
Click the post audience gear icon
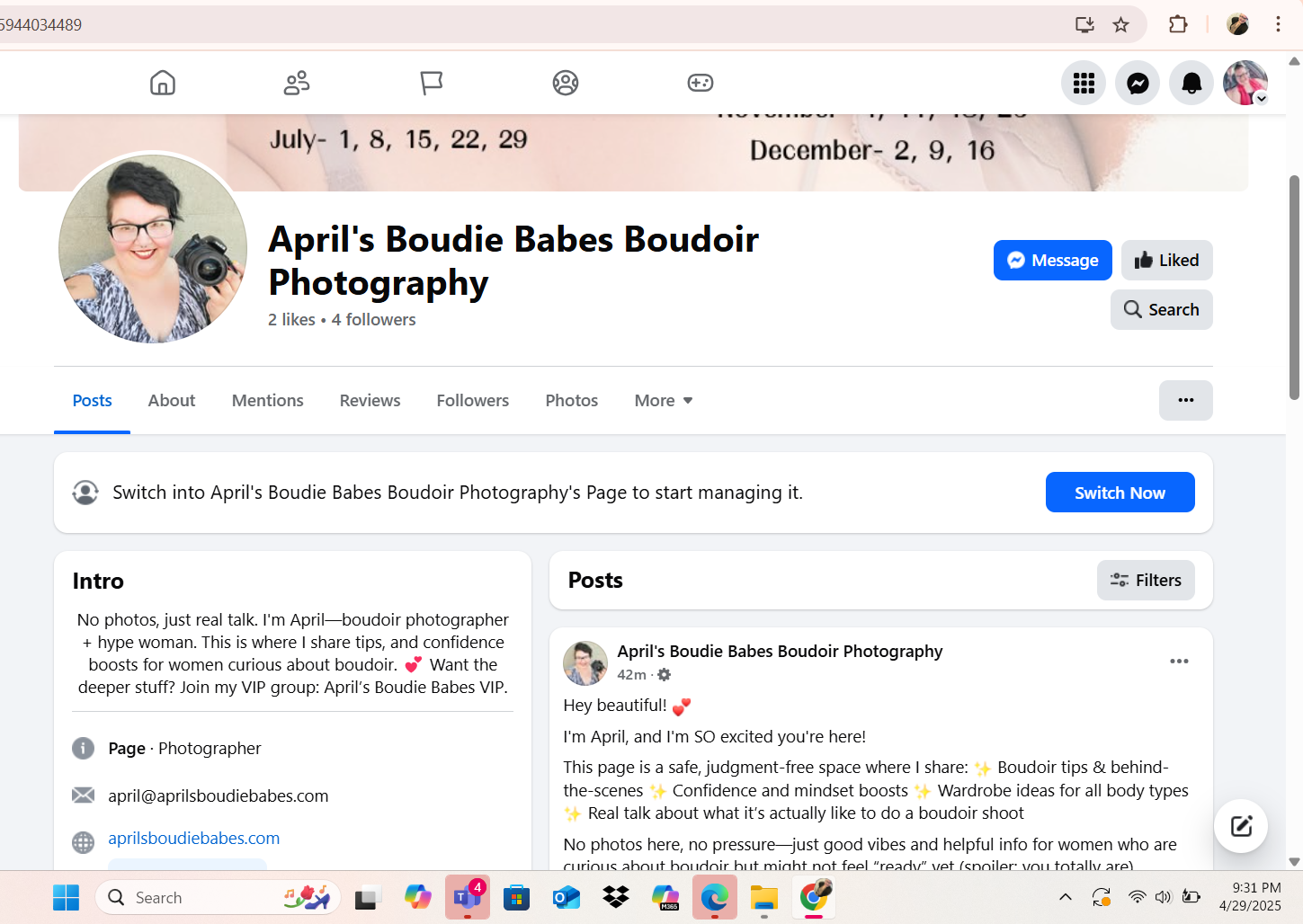coord(665,674)
